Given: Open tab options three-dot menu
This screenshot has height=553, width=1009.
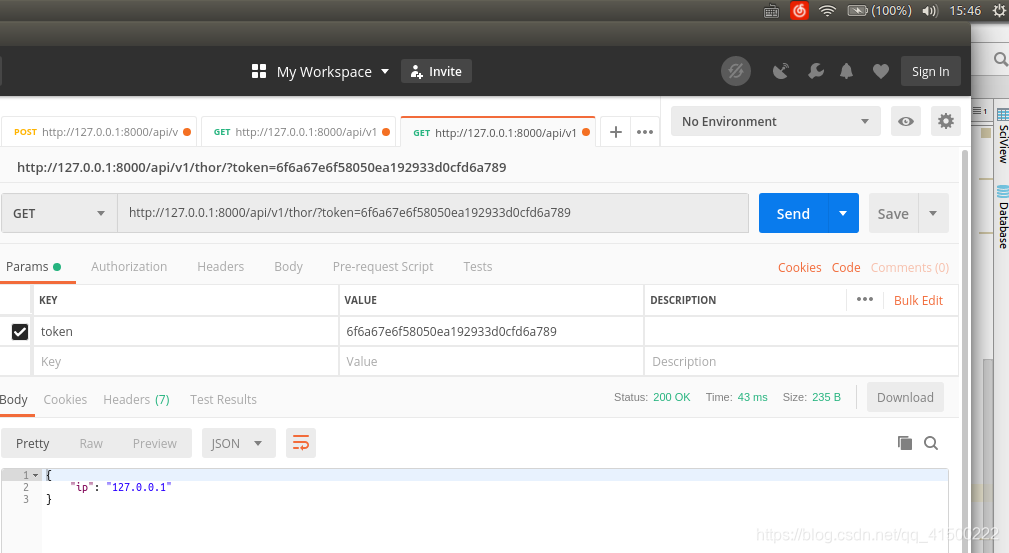Looking at the screenshot, I should click(x=645, y=132).
